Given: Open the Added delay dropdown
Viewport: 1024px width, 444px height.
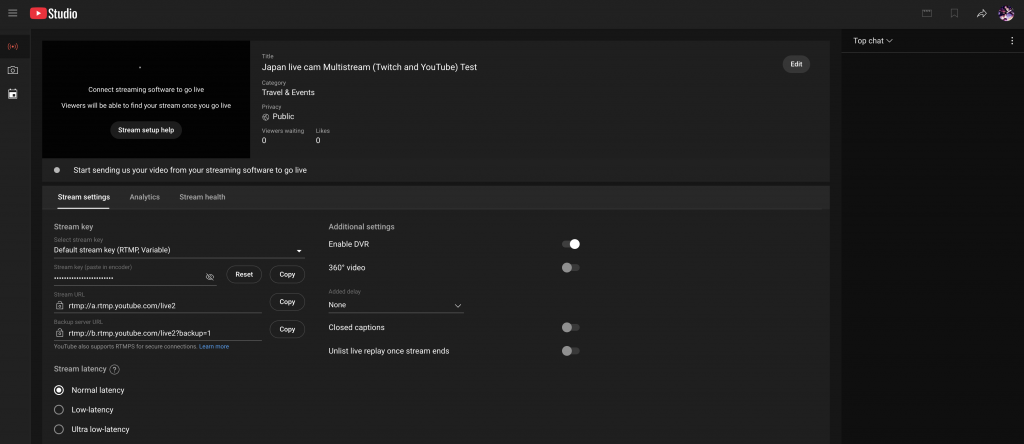Looking at the screenshot, I should (x=395, y=305).
